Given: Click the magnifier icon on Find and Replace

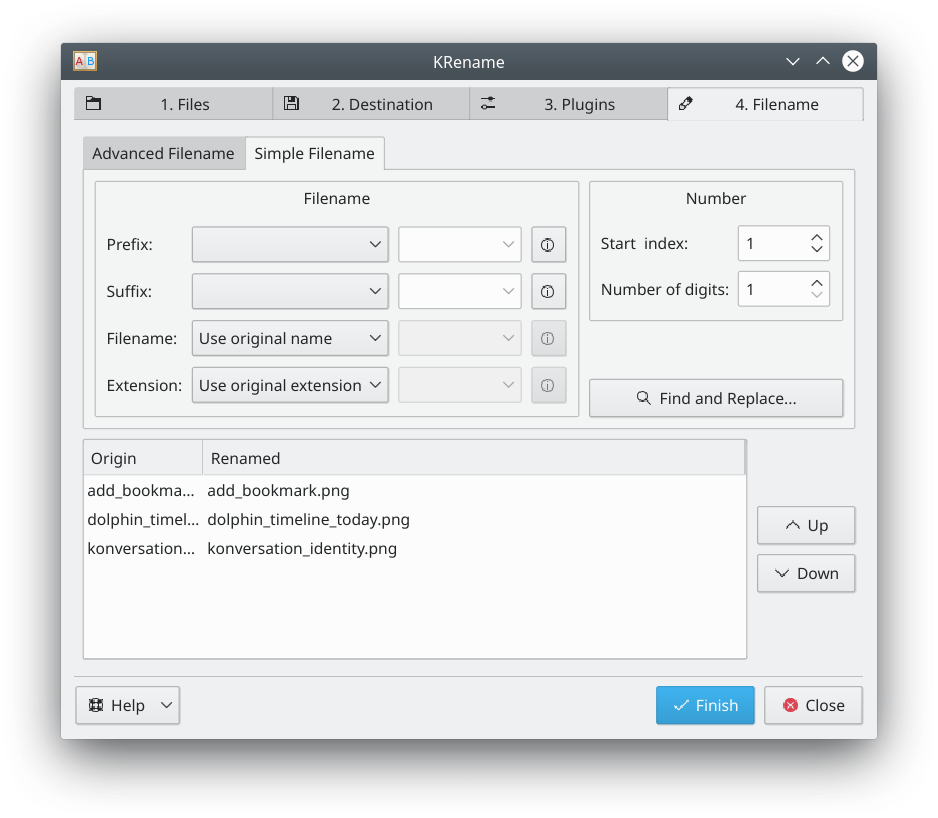Looking at the screenshot, I should pyautogui.click(x=644, y=398).
